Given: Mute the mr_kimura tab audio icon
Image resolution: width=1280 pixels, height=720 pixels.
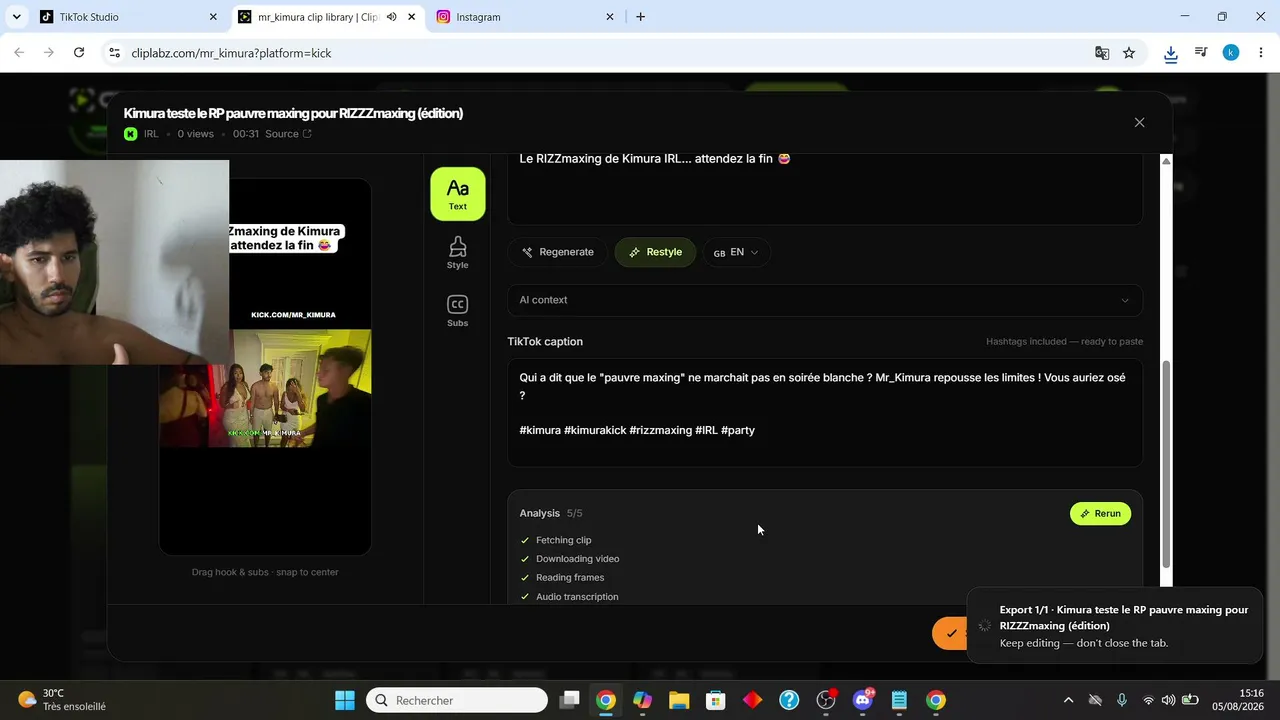Looking at the screenshot, I should (x=391, y=17).
